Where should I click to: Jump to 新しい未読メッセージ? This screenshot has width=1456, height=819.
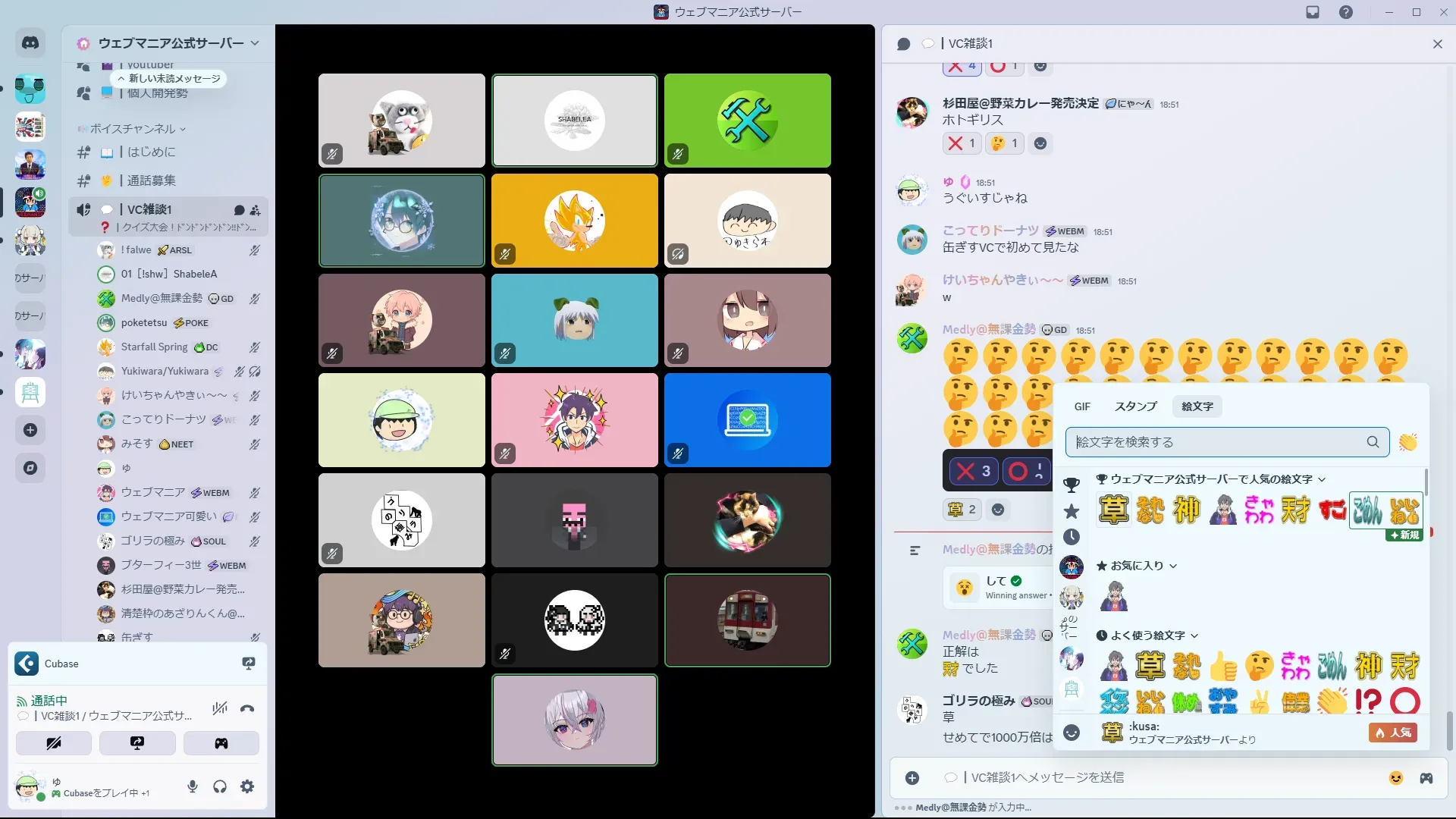pyautogui.click(x=169, y=79)
